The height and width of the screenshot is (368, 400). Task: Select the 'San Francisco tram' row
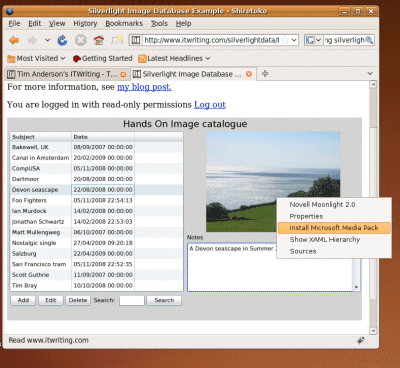point(97,264)
